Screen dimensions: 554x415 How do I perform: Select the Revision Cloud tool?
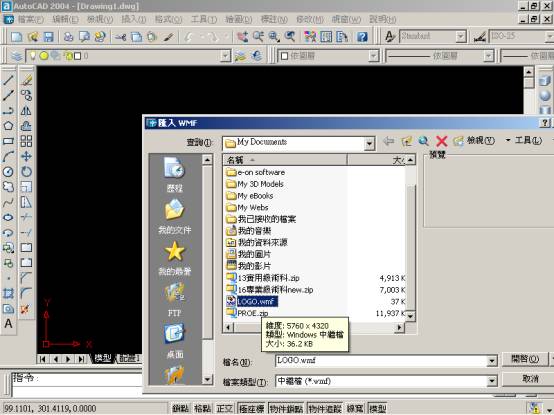click(8, 187)
